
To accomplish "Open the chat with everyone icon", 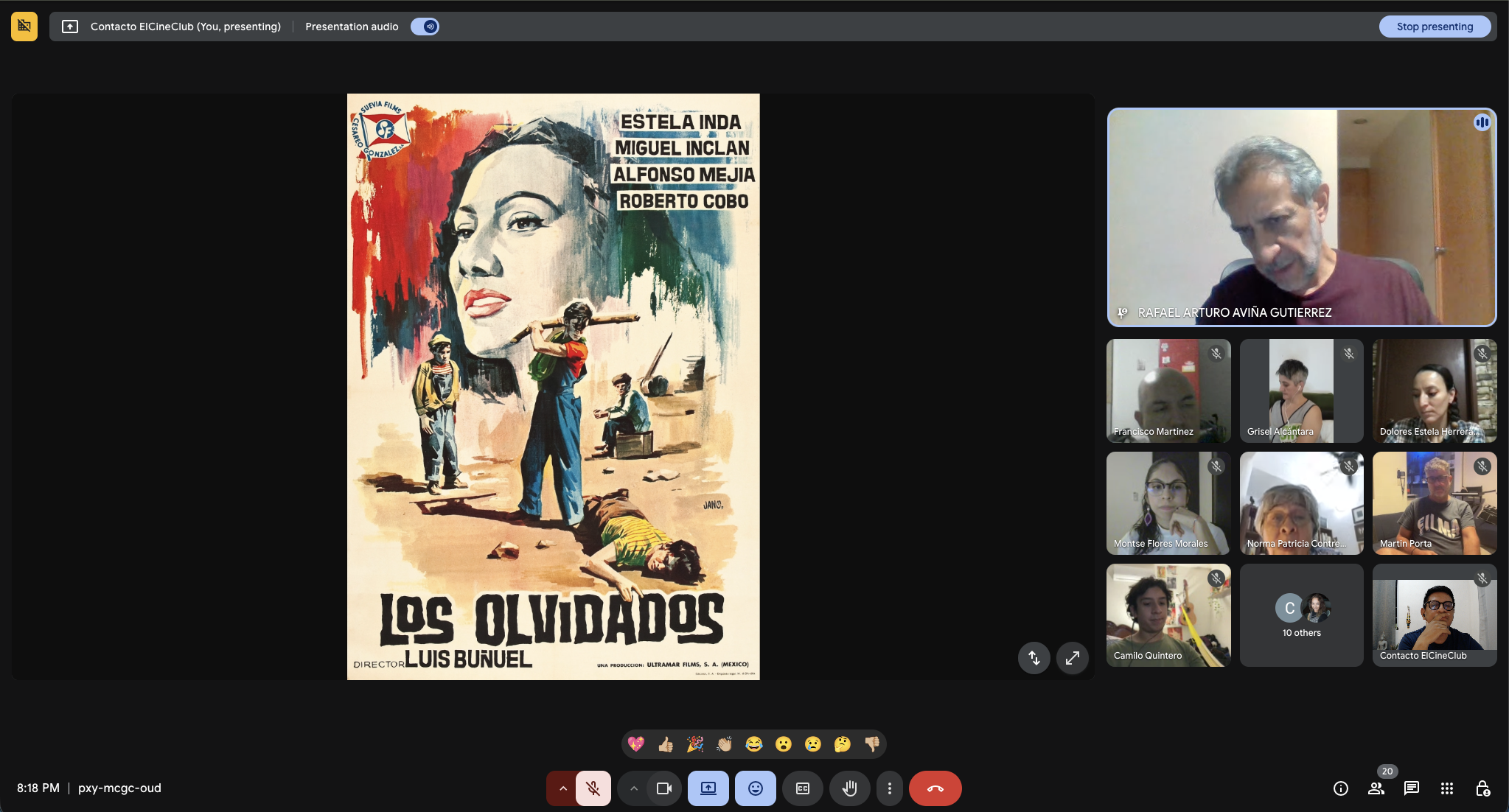I will pos(1412,788).
